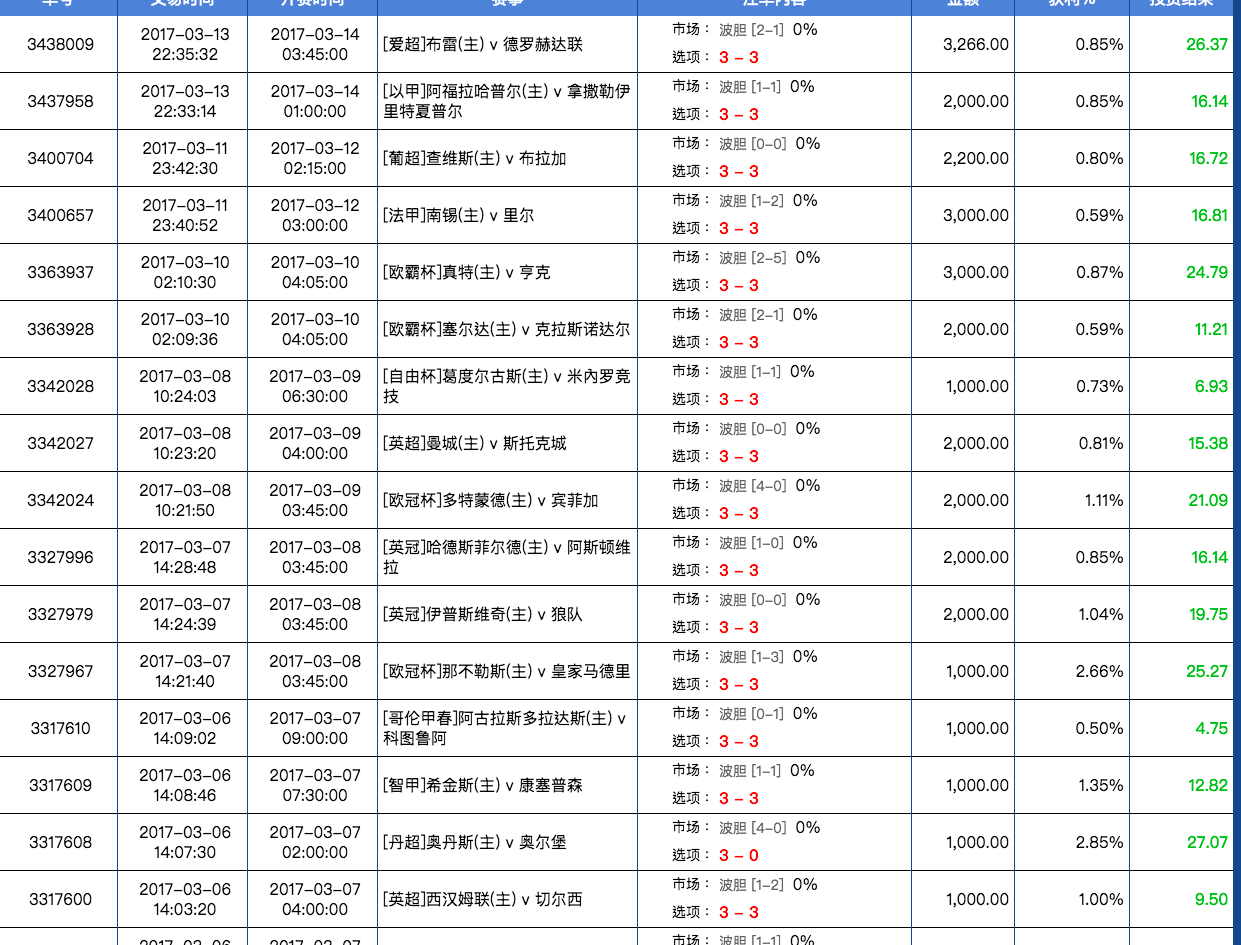Screen dimensions: 1241x945
Task: Click the 伊普斯维奇 v 狼队 match cell
Action: pos(482,614)
